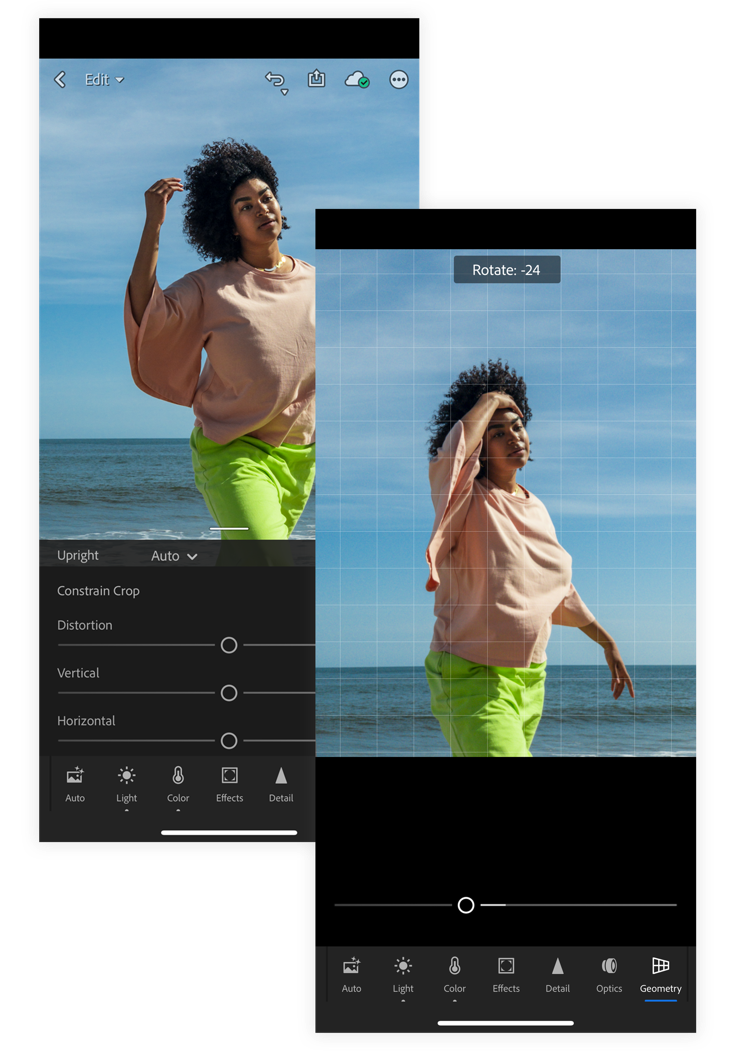Click the Distortion slider handle
The image size is (736, 1051).
(x=229, y=645)
